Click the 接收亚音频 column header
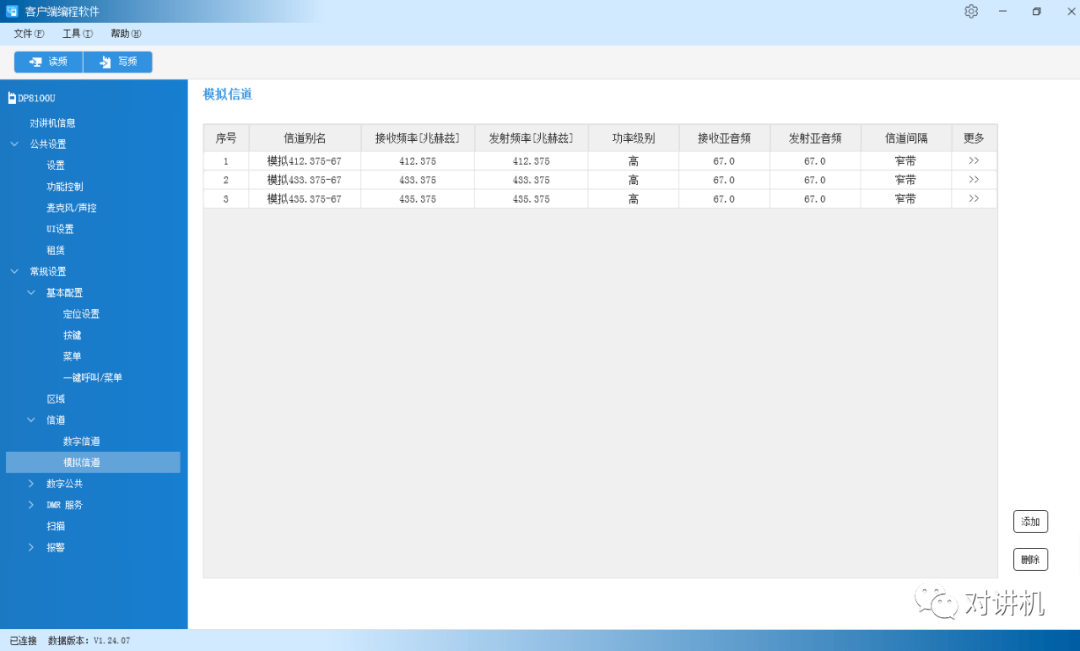 pos(724,138)
